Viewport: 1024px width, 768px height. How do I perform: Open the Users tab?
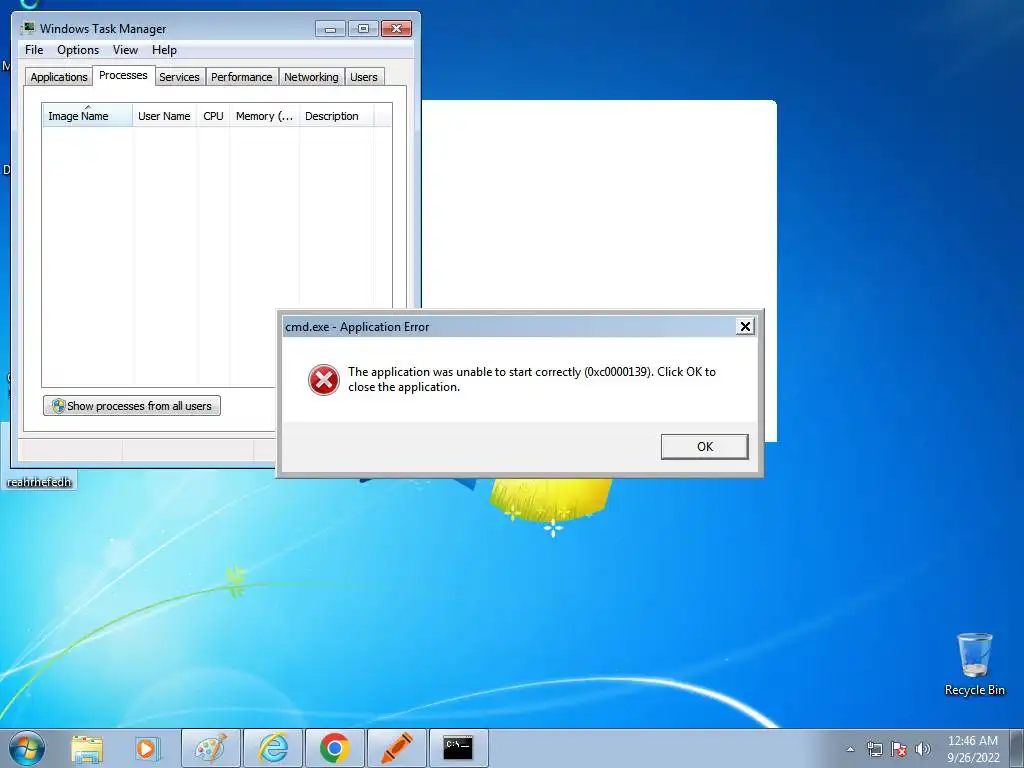363,77
